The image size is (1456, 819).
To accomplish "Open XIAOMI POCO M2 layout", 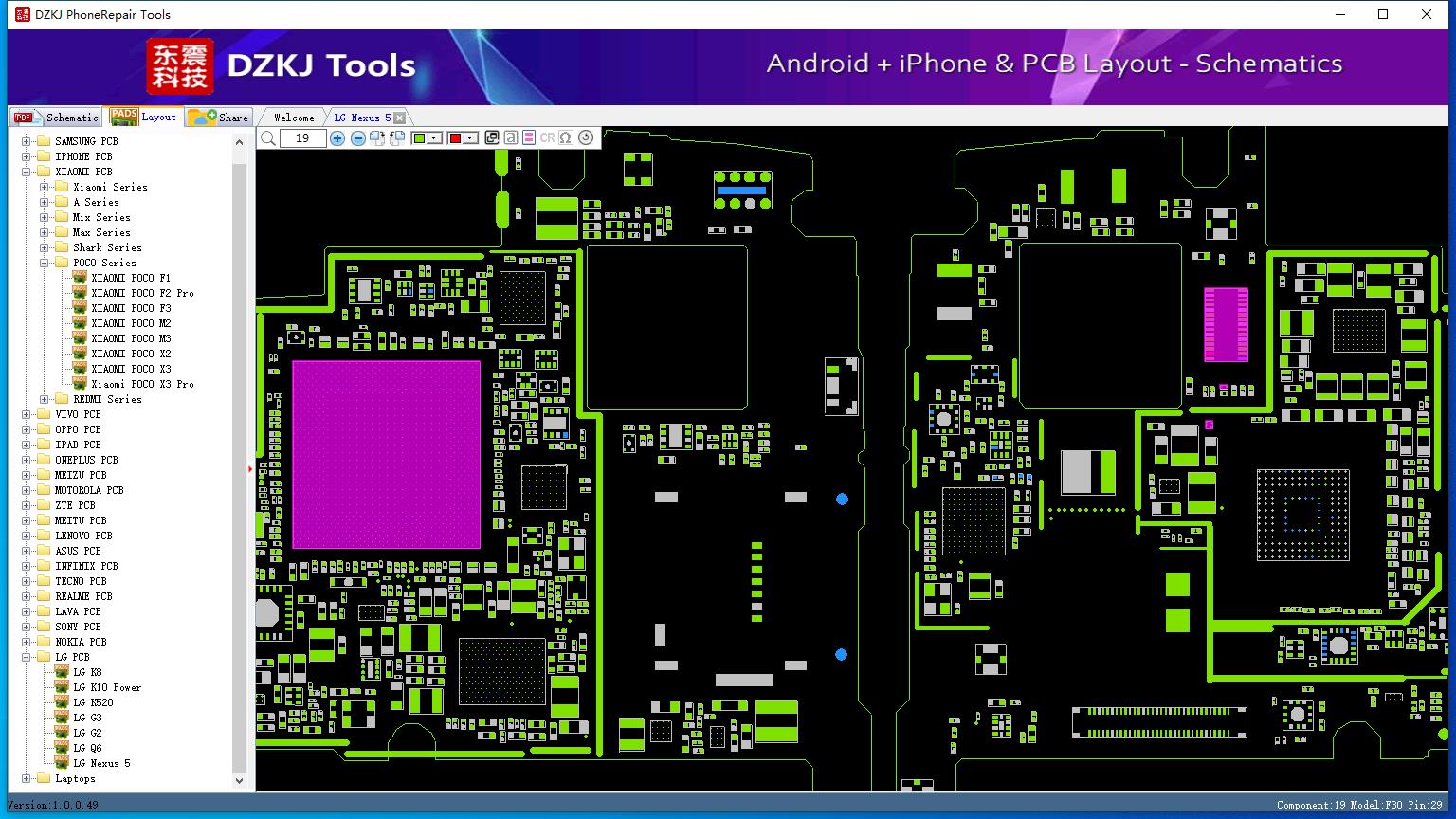I will (x=131, y=323).
